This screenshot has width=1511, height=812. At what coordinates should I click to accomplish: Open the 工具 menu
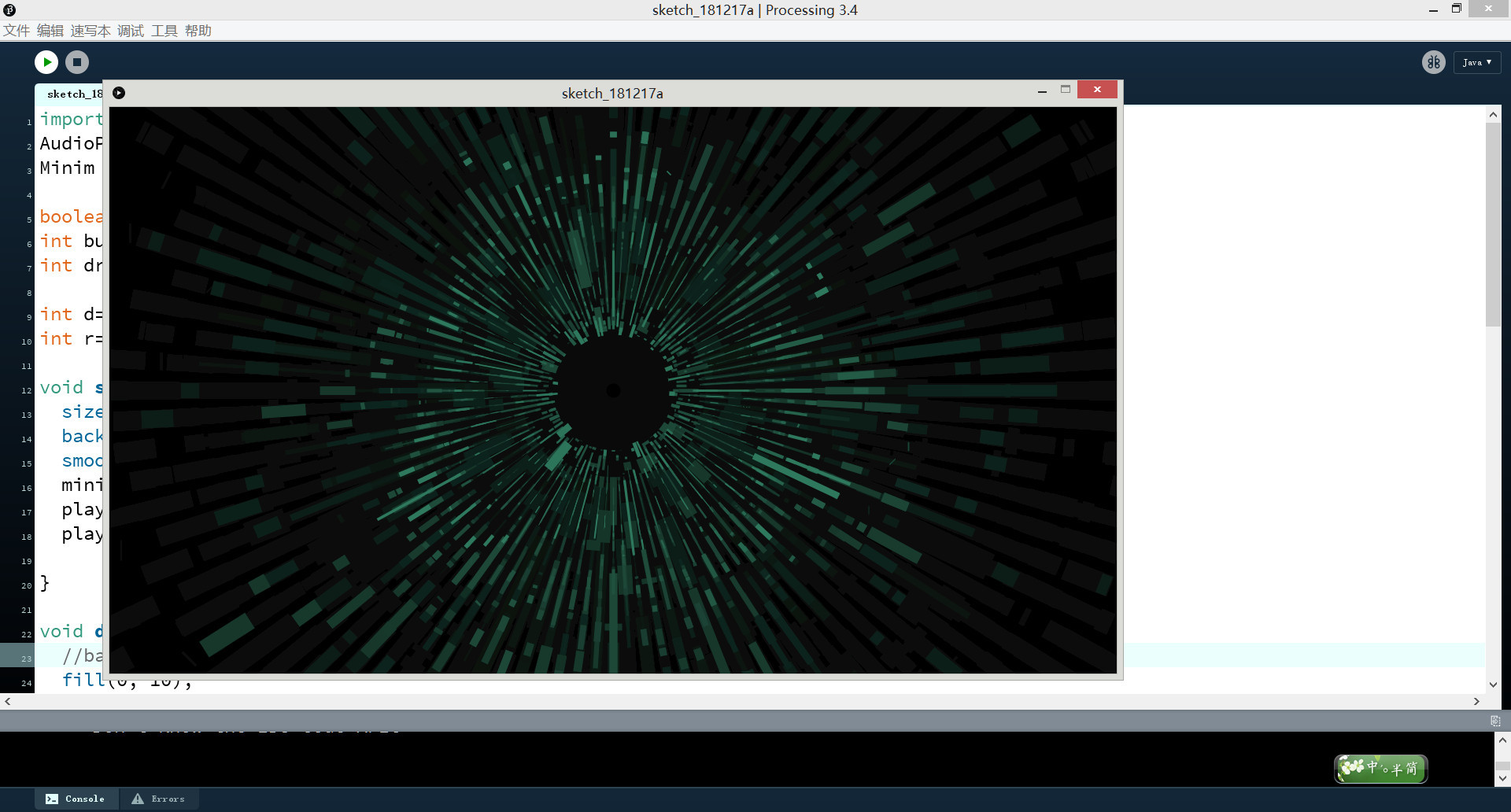[164, 31]
